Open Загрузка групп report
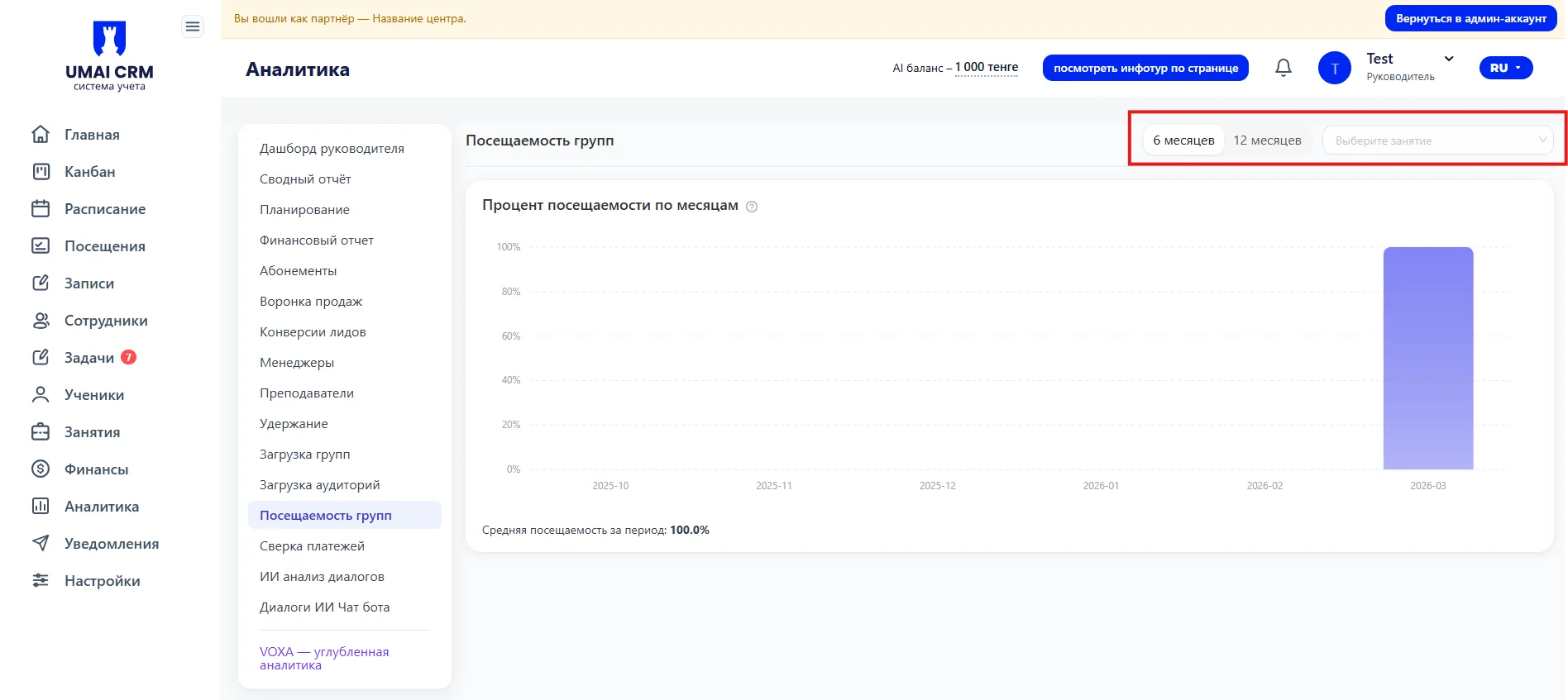The width and height of the screenshot is (1568, 700). click(305, 455)
